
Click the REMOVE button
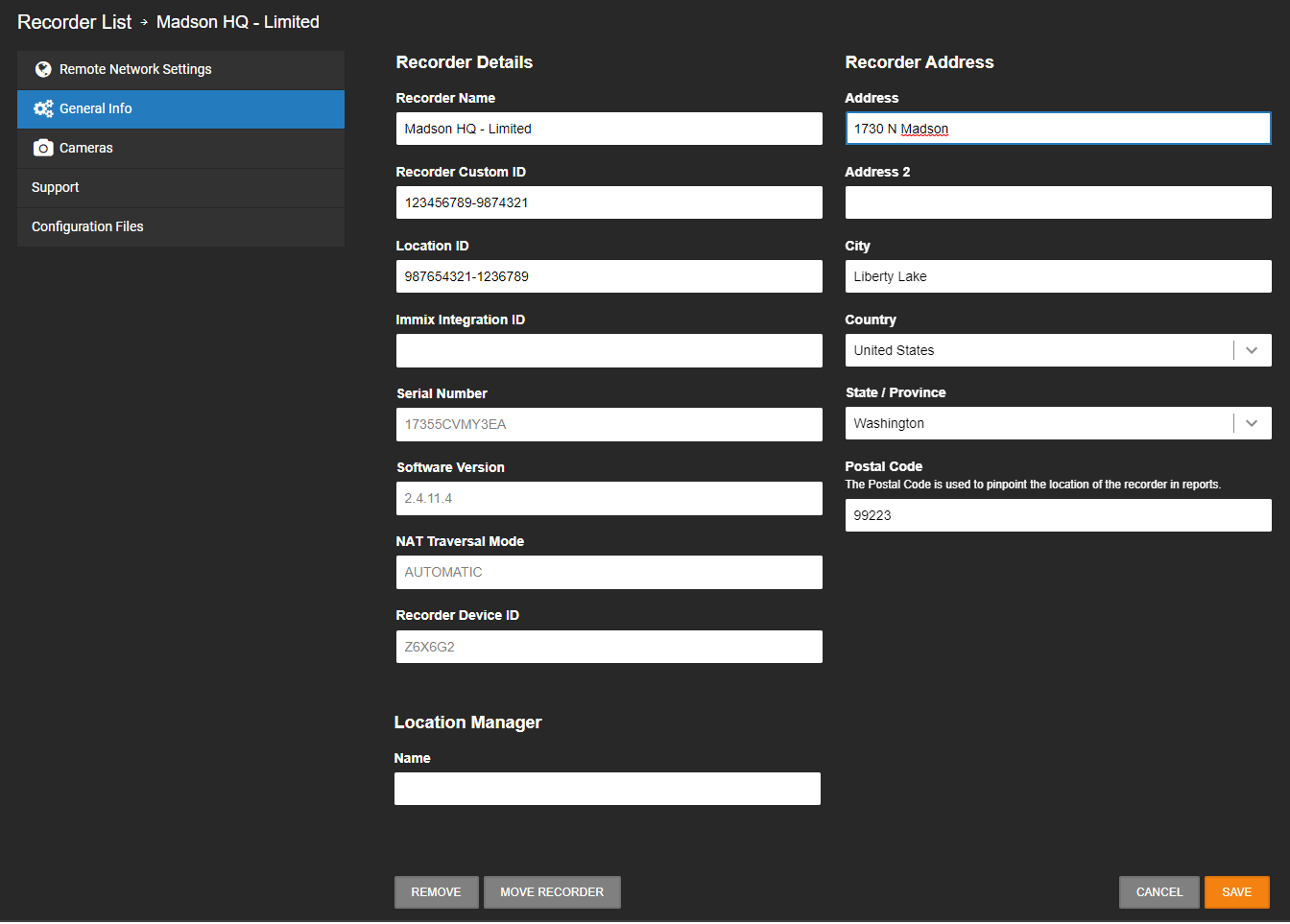[x=436, y=892]
